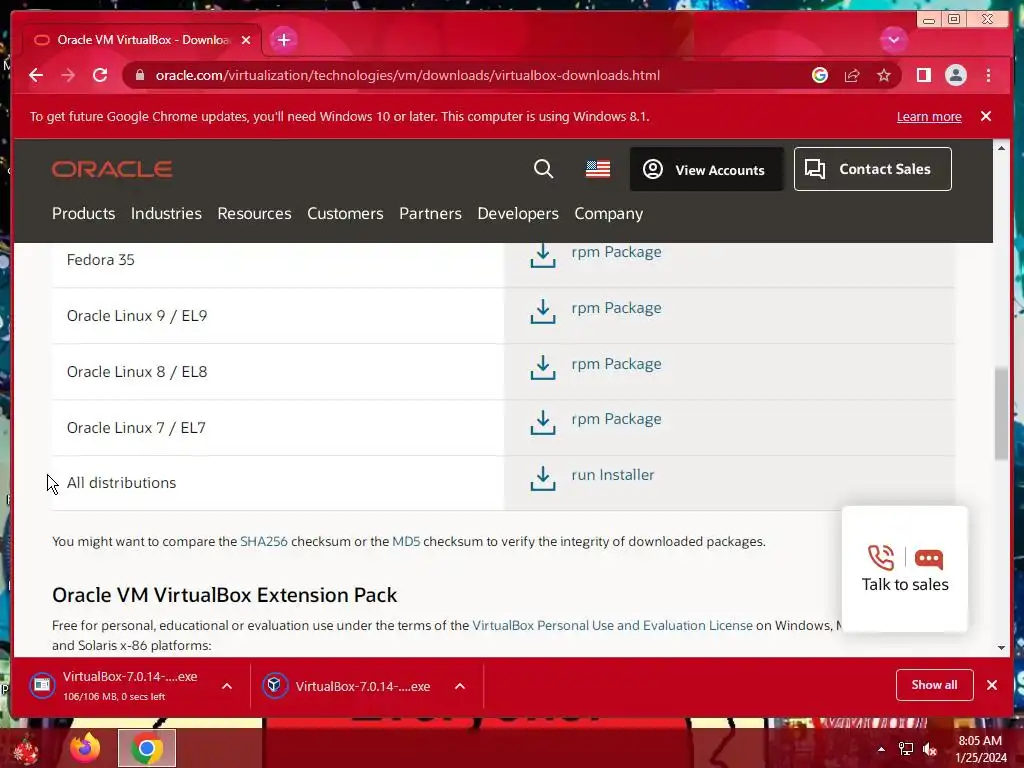Download icon for Oracle Linux 9 row
Screen dimensions: 1024x768
point(543,312)
